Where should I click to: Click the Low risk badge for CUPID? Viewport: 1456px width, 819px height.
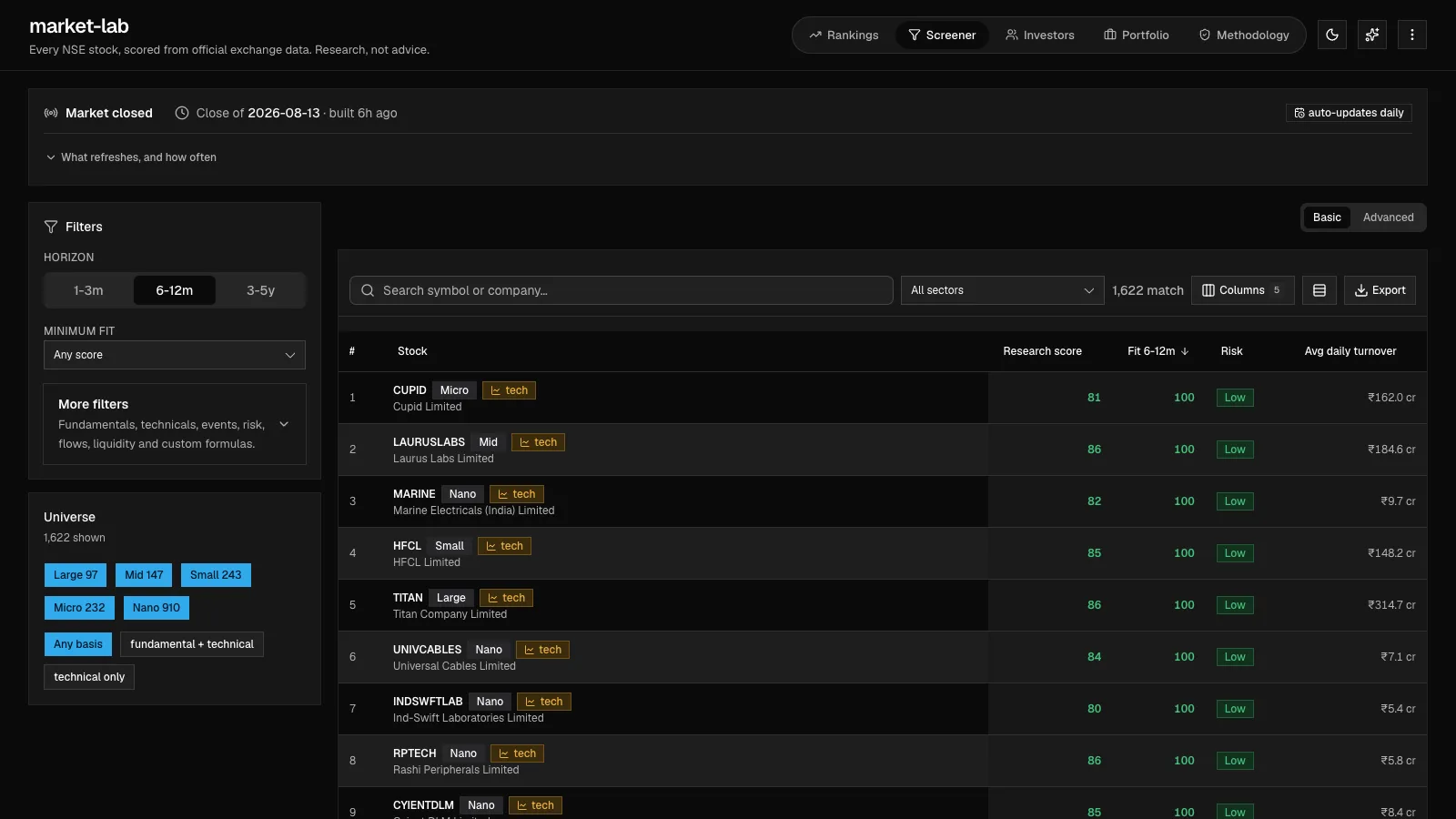click(x=1235, y=398)
